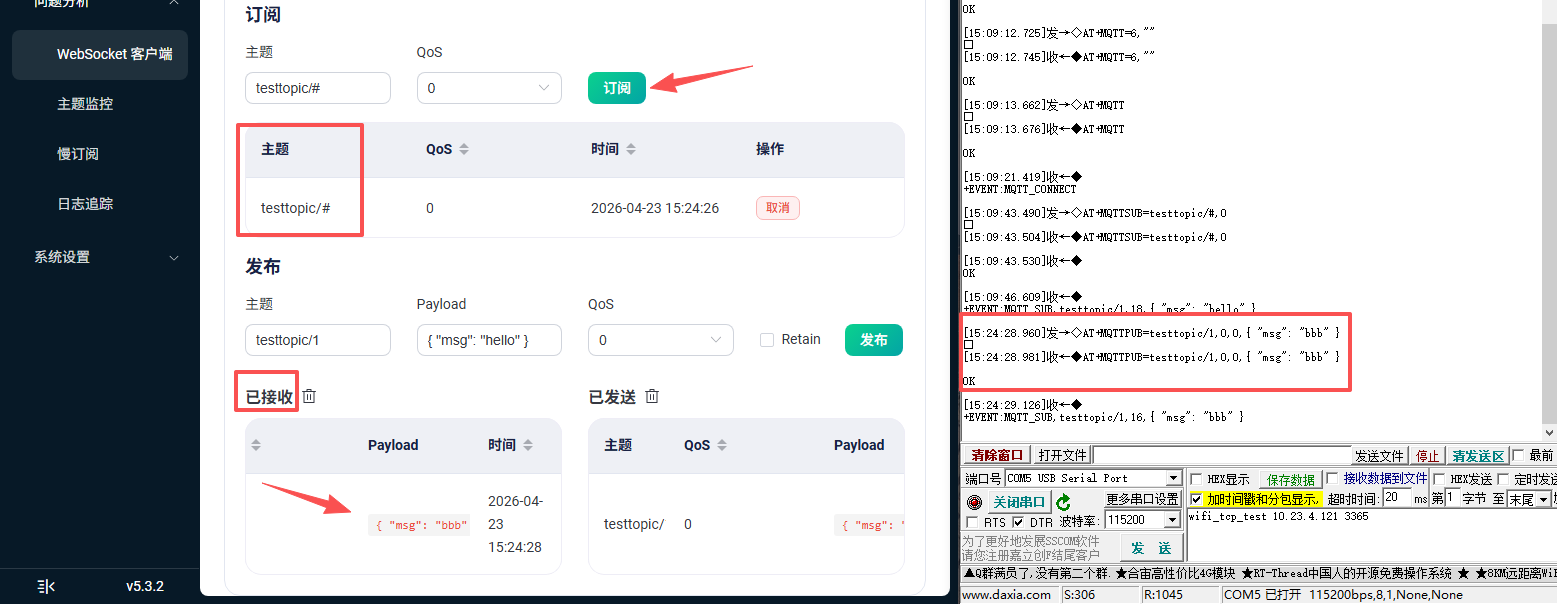The image size is (1557, 604).
Task: Click the red port status indicator icon
Action: [x=975, y=502]
